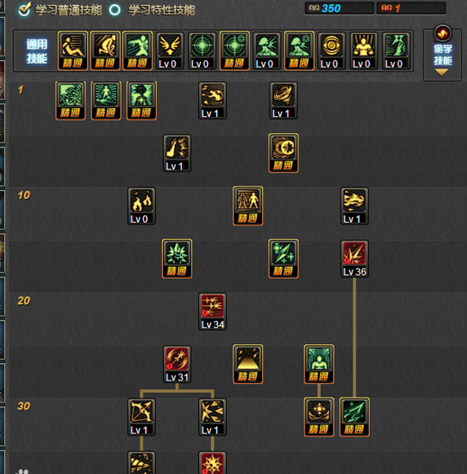Click the golden eye skill at Lv 0

pos(331,51)
